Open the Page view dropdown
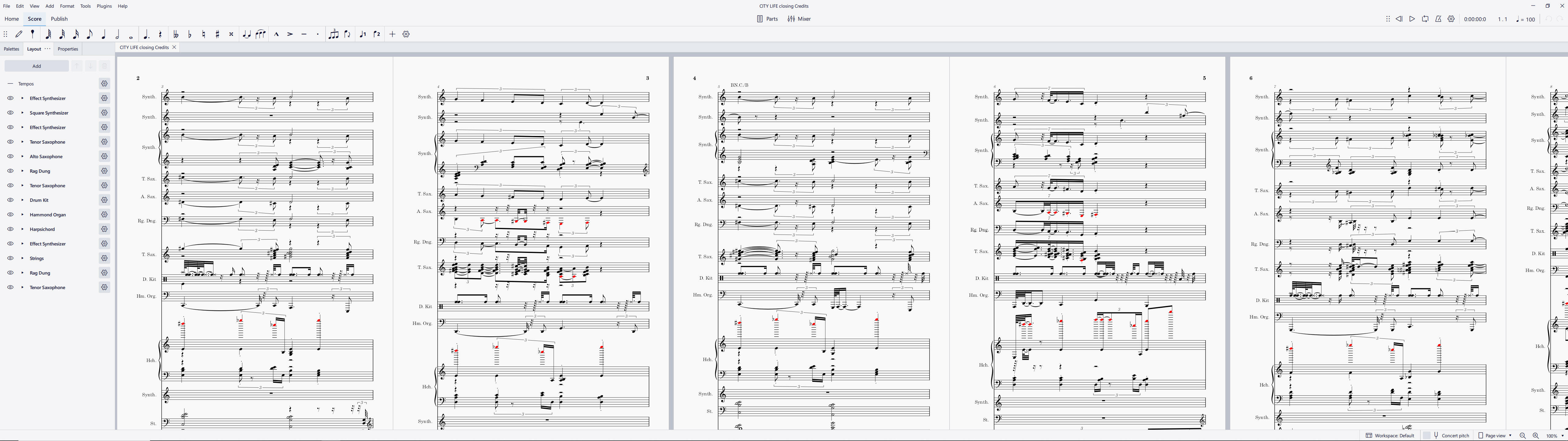Viewport: 1568px width, 441px height. click(x=1498, y=435)
